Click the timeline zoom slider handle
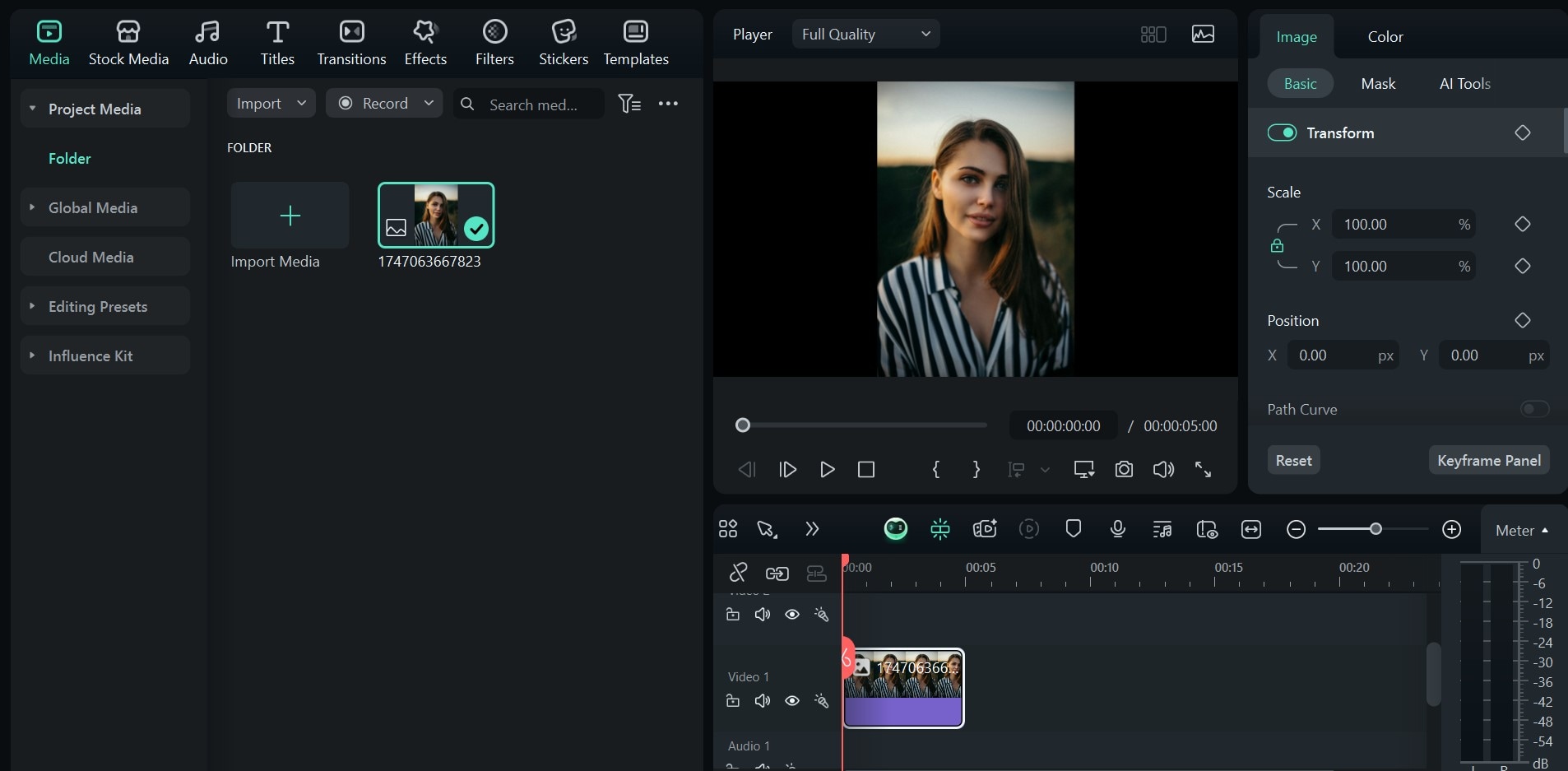This screenshot has width=1568, height=771. 1375,529
